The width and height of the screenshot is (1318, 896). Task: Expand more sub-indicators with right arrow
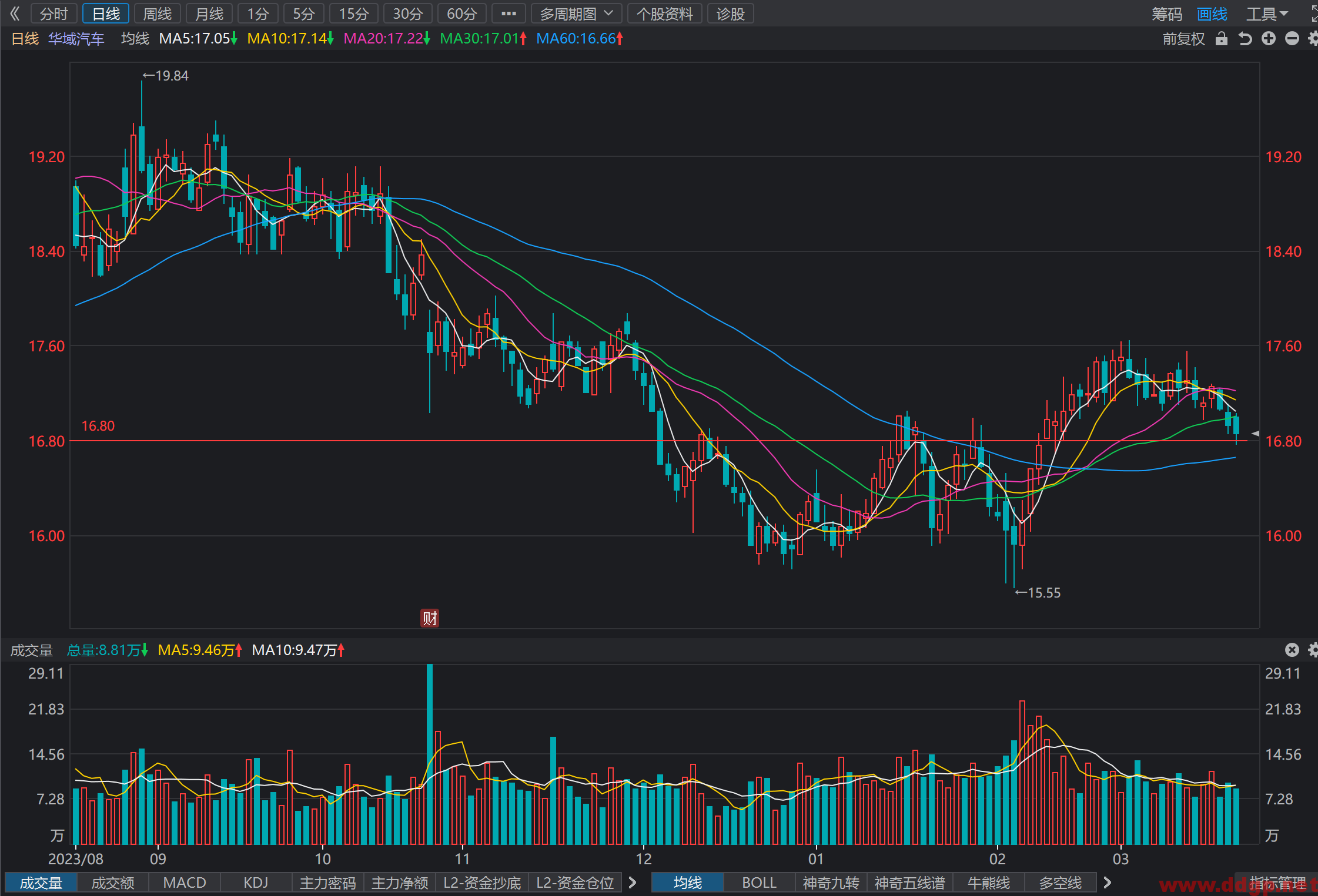[633, 882]
